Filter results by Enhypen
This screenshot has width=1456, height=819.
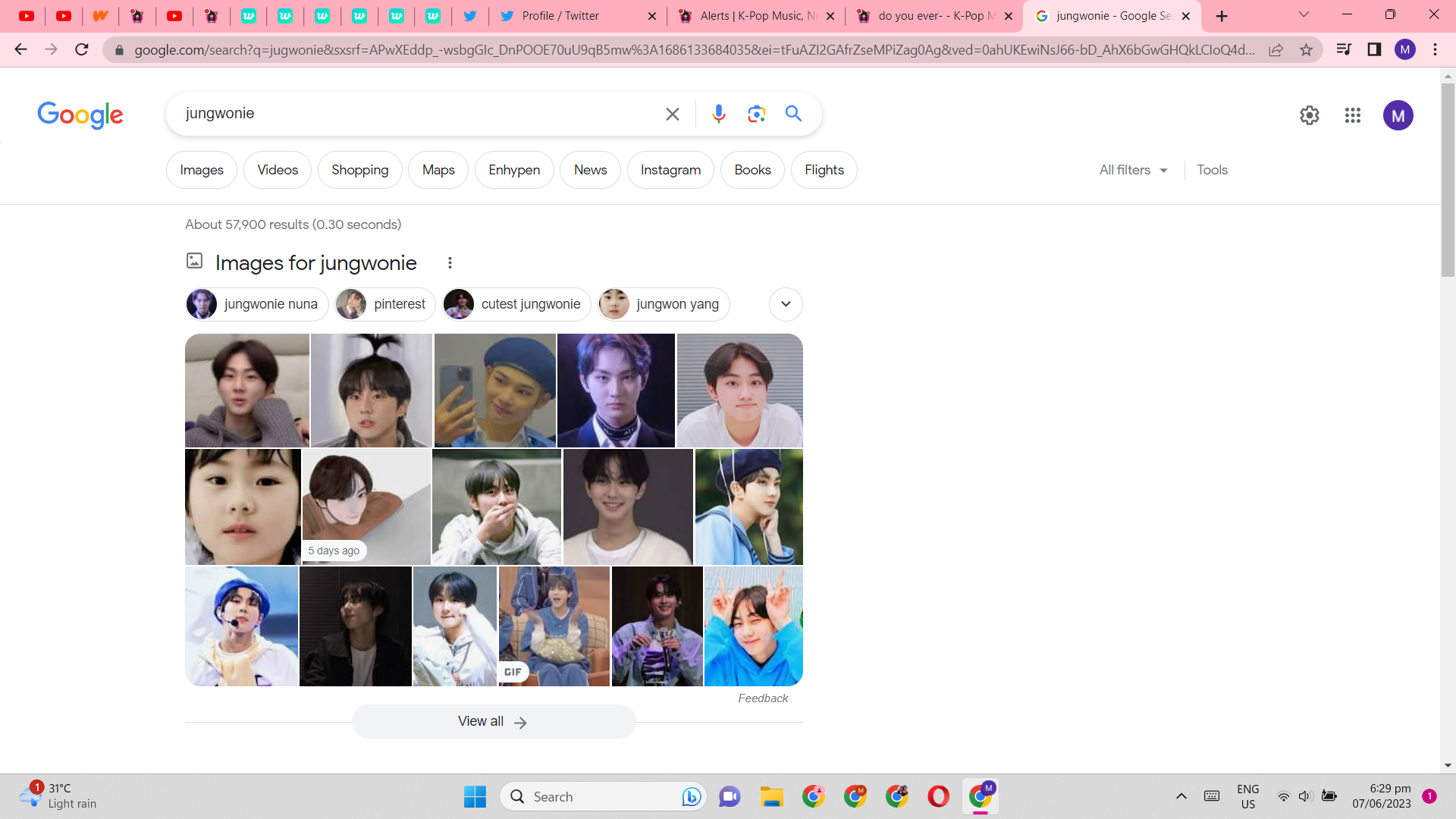coord(514,170)
